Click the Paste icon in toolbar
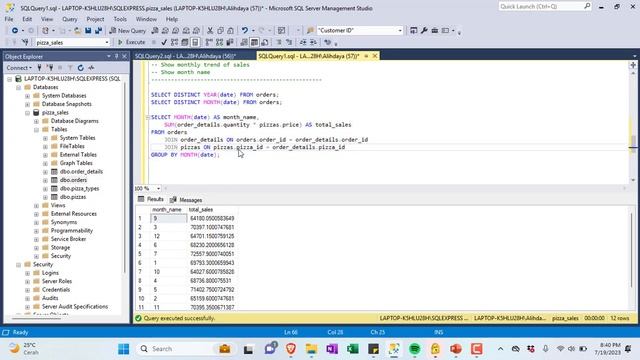This screenshot has height=360, width=640. (x=231, y=31)
